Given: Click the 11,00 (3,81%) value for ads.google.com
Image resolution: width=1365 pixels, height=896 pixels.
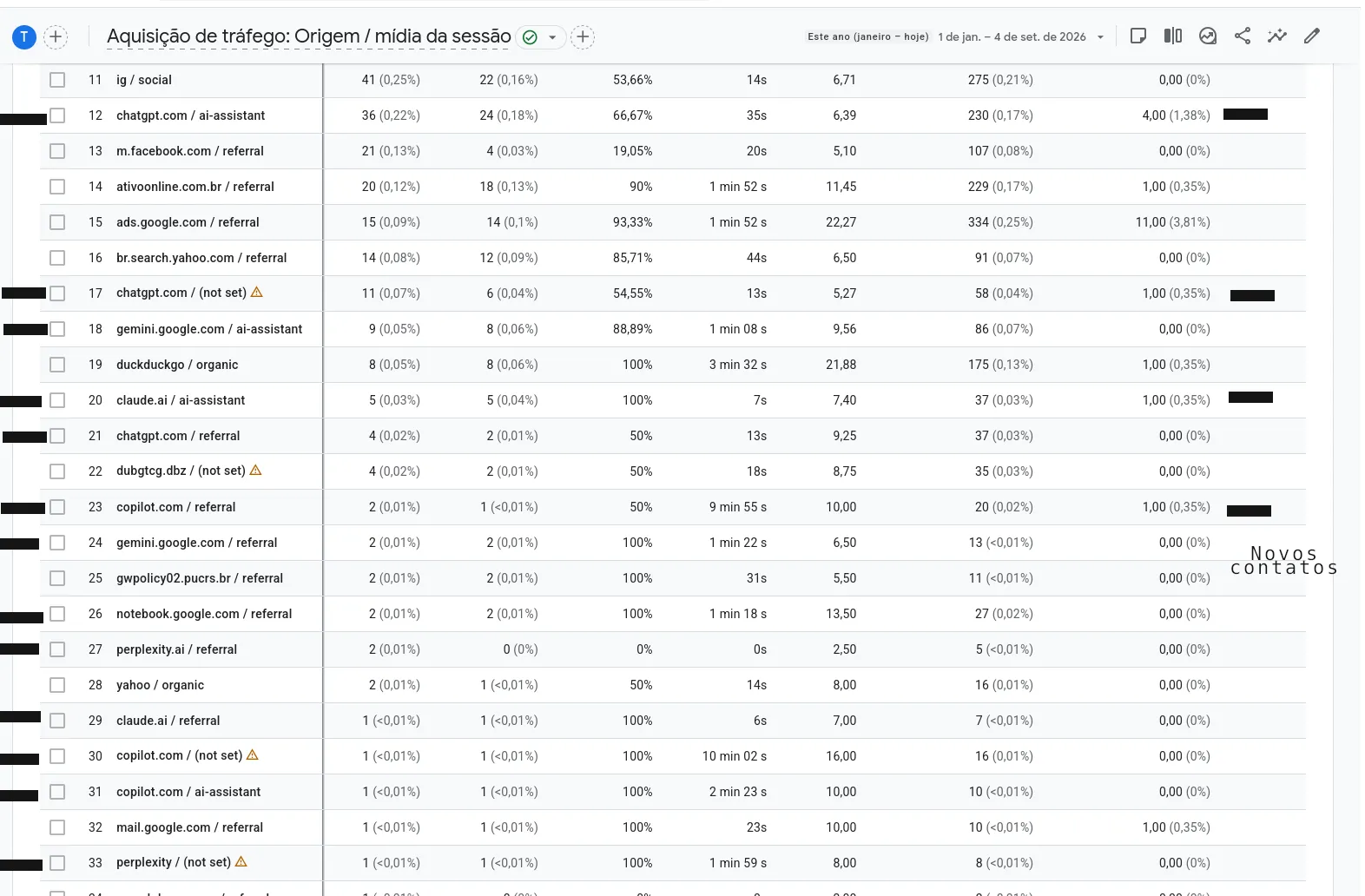Looking at the screenshot, I should click(x=1173, y=222).
